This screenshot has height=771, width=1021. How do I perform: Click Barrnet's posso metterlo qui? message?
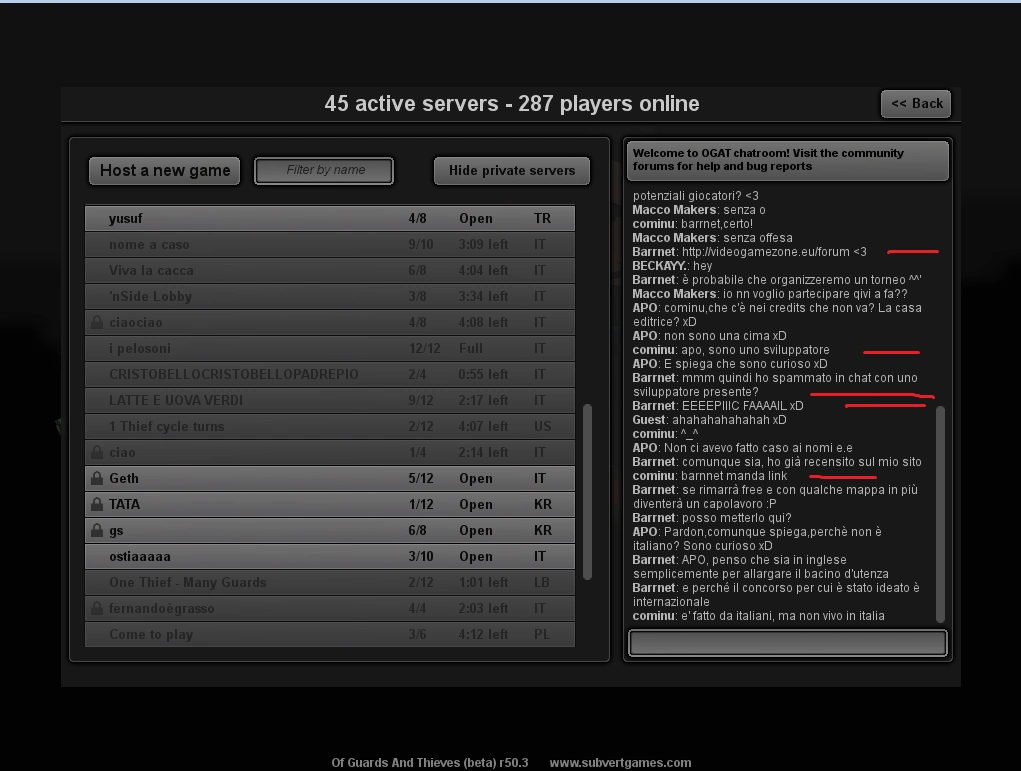[712, 518]
